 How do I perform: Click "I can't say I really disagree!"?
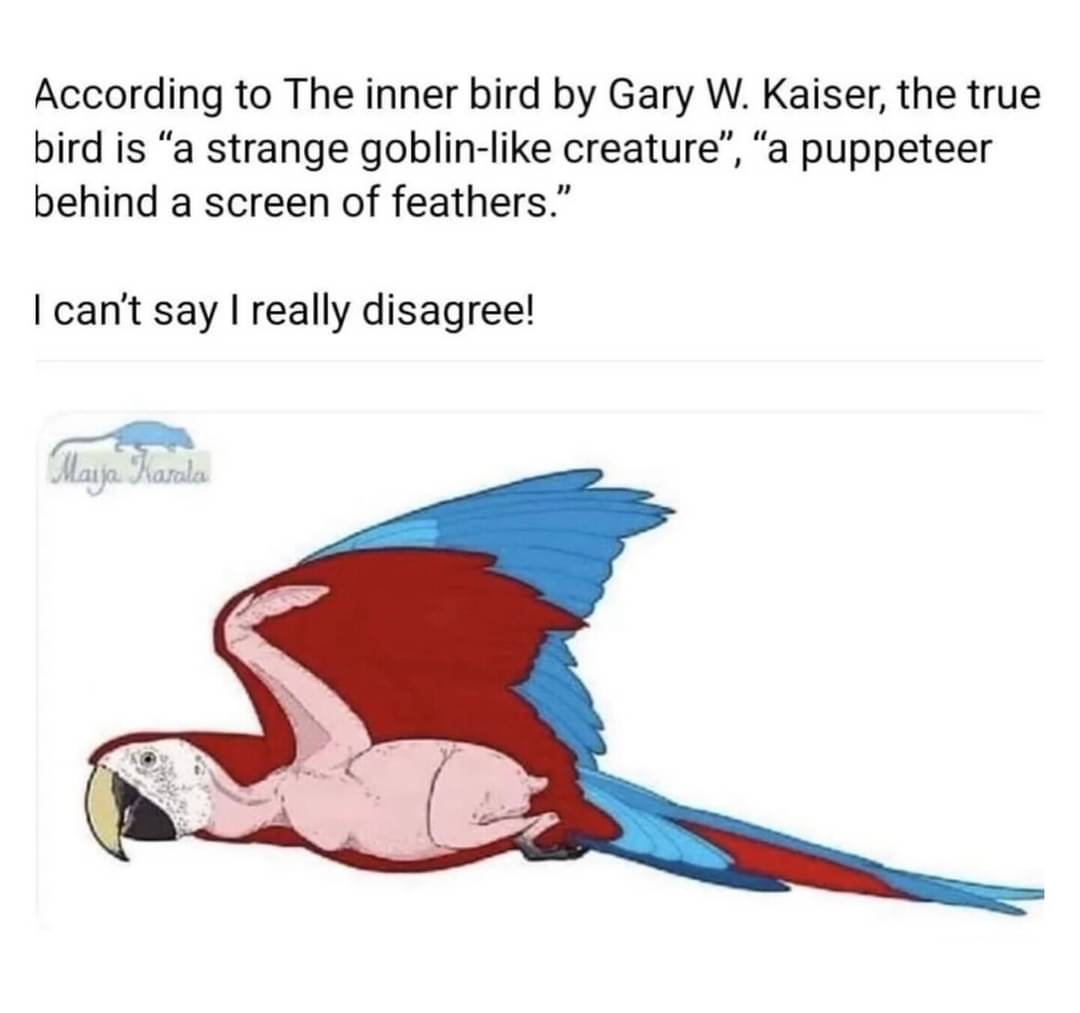click(283, 311)
